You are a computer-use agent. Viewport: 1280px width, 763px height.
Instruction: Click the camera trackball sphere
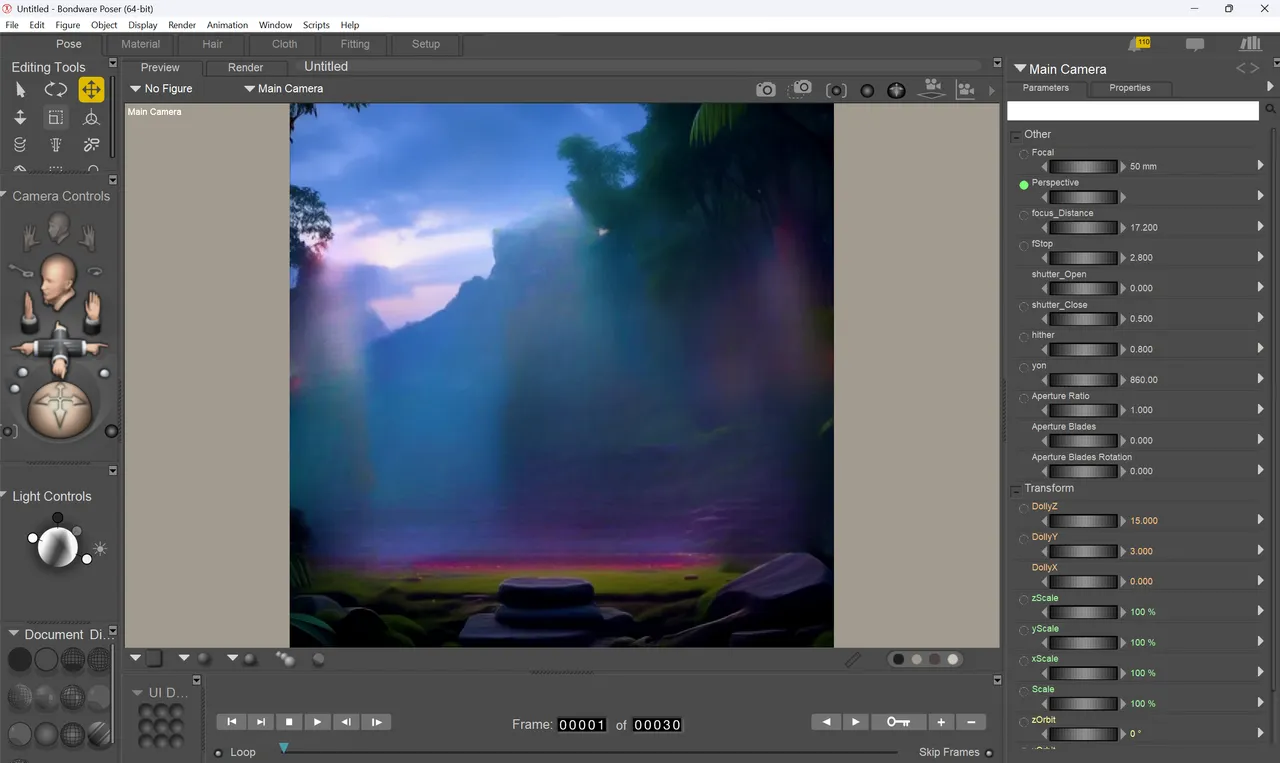point(59,407)
